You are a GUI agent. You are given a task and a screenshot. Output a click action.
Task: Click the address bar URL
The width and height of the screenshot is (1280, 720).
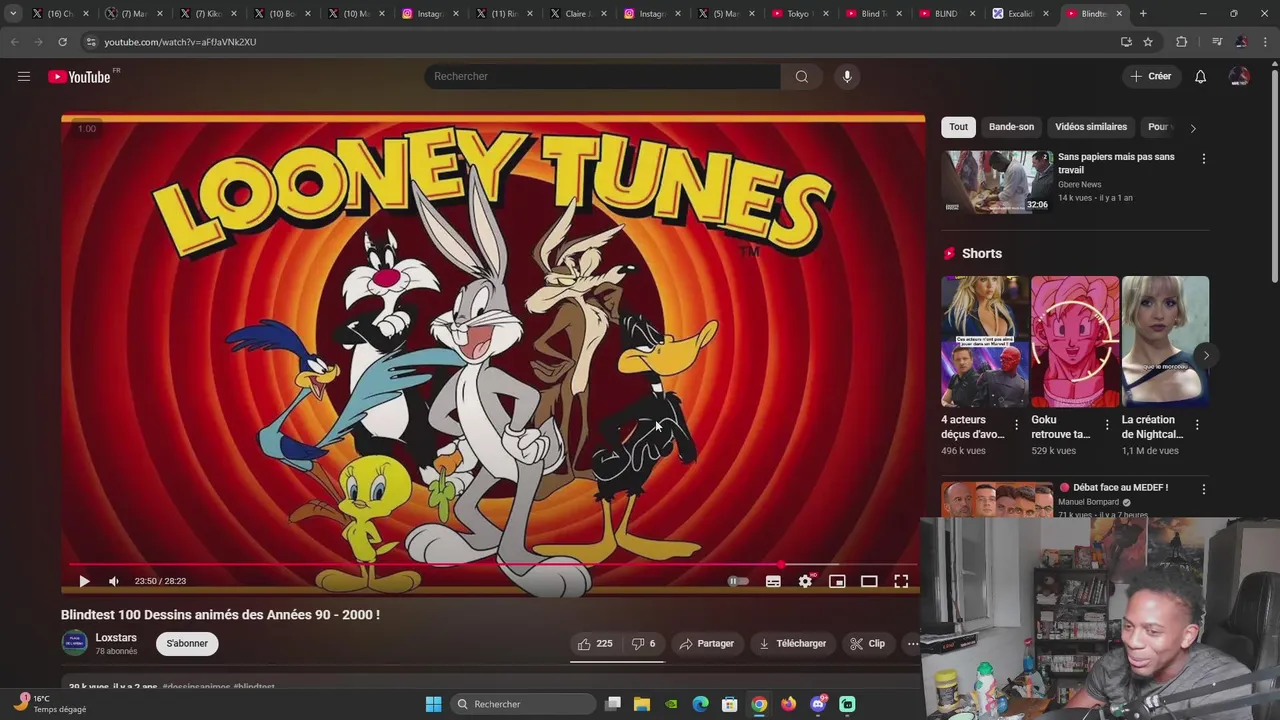click(x=180, y=42)
